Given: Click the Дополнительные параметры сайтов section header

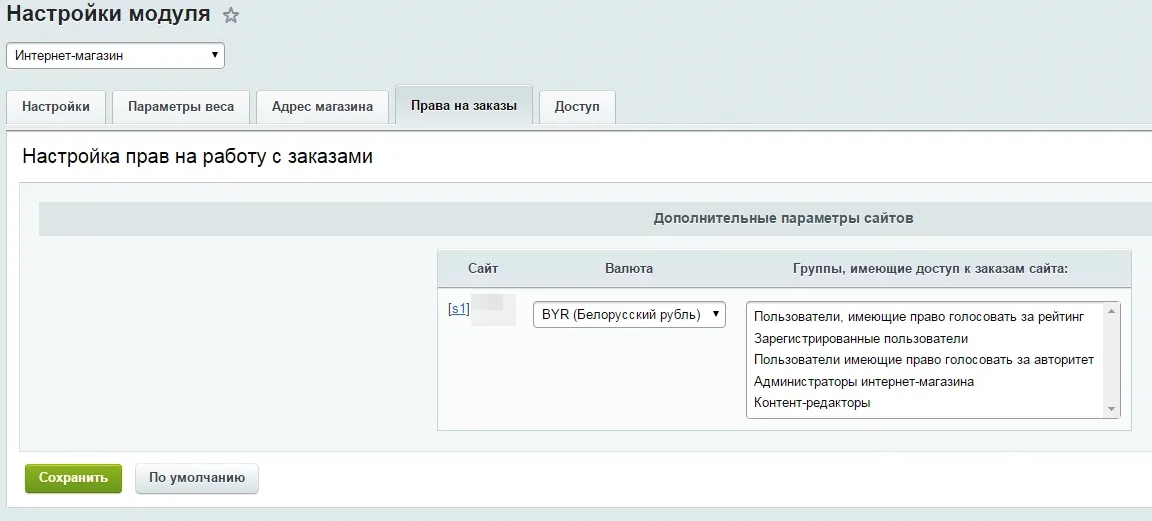Looking at the screenshot, I should click(783, 218).
